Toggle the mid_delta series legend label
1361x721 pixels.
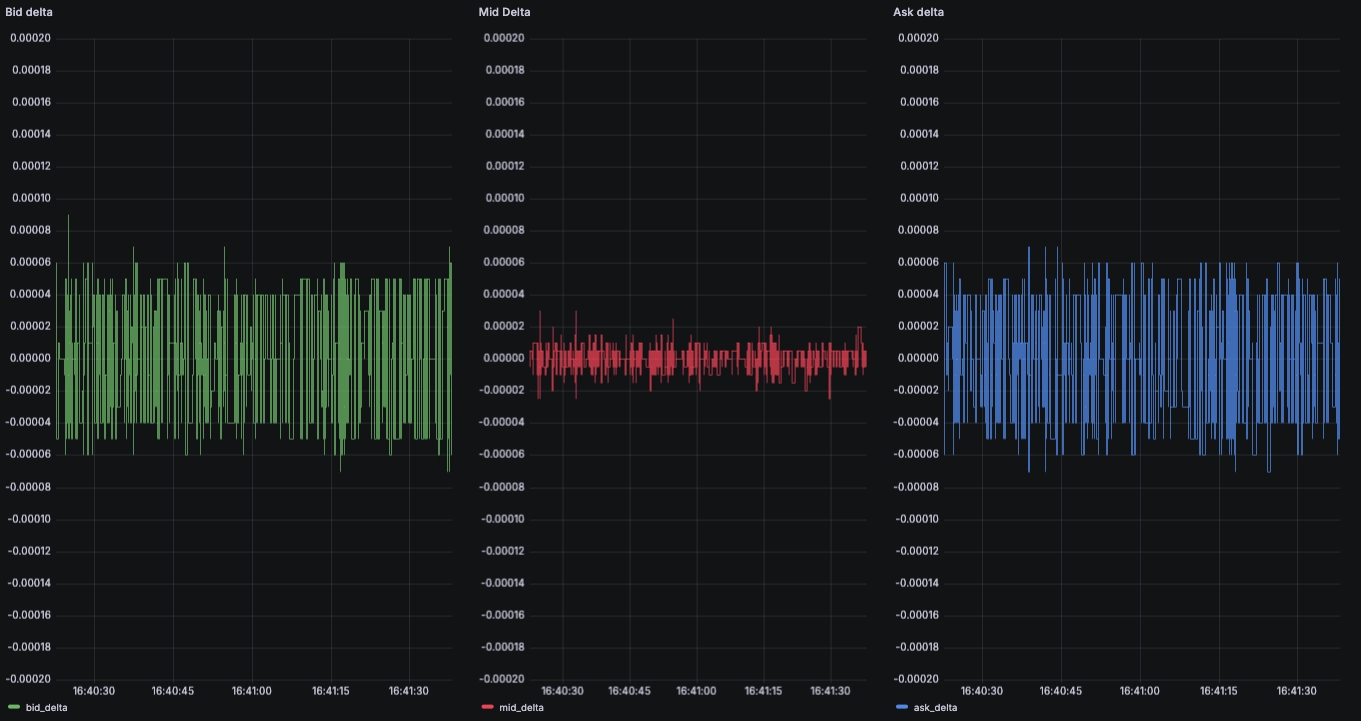point(522,707)
